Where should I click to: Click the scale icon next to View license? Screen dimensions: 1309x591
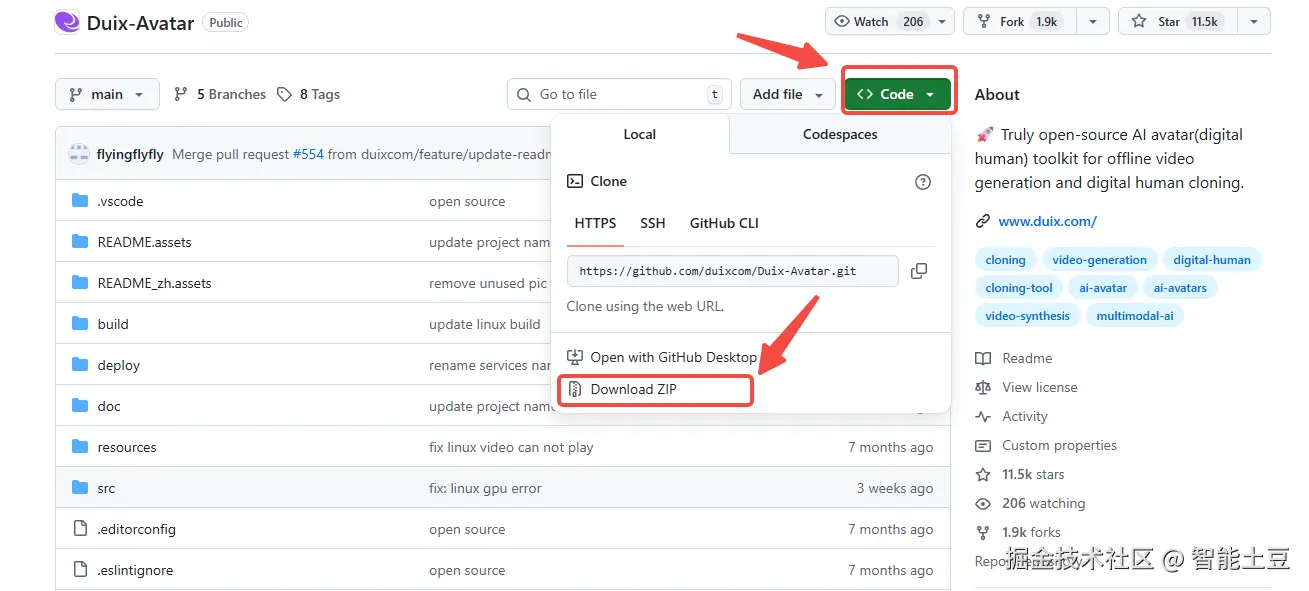point(983,387)
